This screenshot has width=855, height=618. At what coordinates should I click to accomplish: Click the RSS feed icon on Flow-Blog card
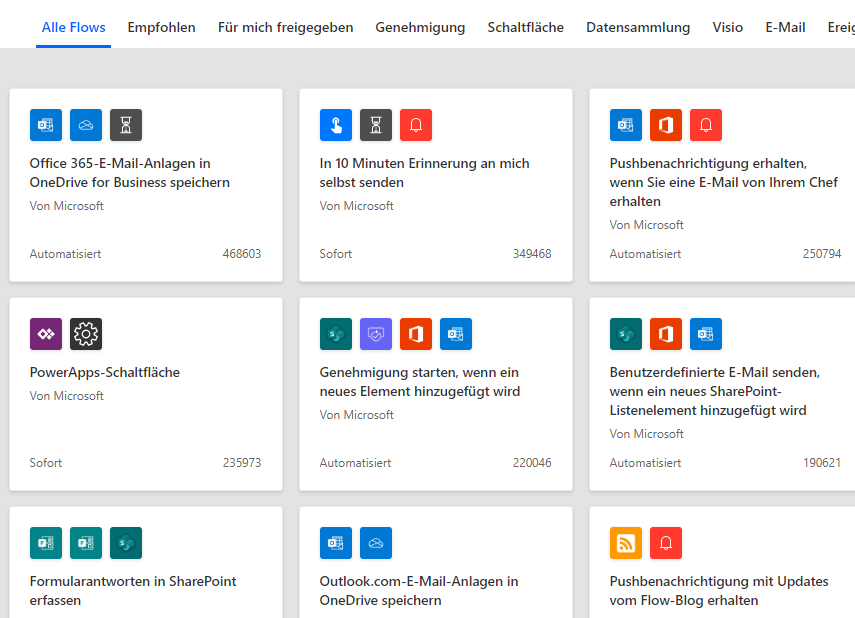coord(626,543)
